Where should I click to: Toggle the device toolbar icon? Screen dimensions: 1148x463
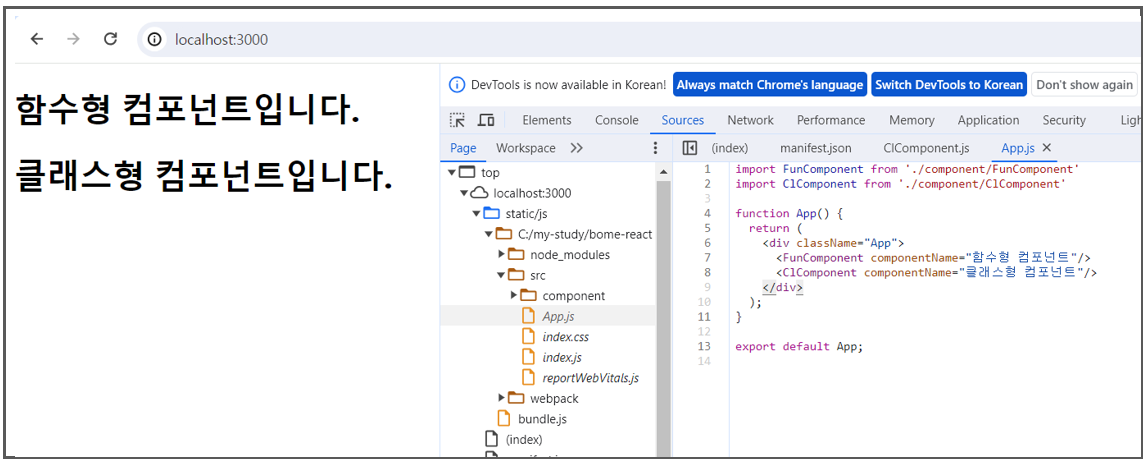click(x=486, y=120)
